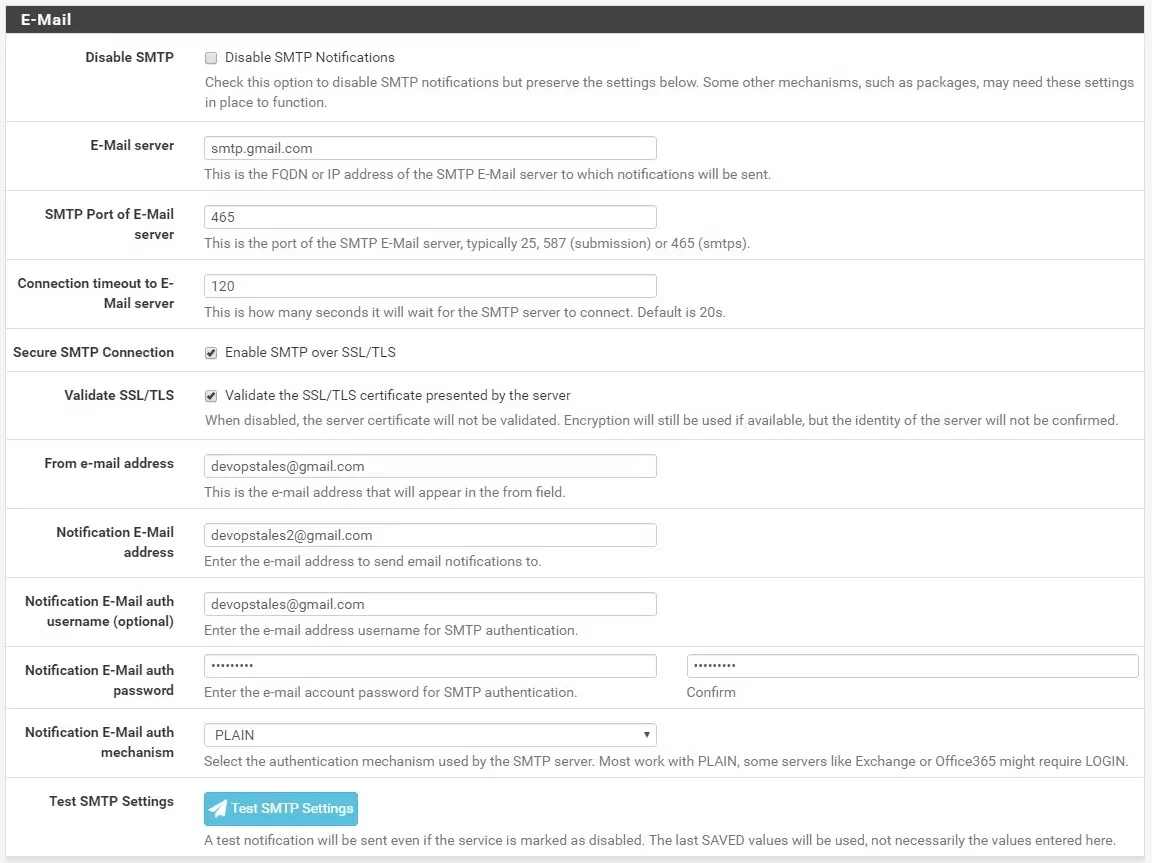Click the arrow of the auth mechanism dropdown
Viewport: 1152px width, 863px height.
[647, 735]
